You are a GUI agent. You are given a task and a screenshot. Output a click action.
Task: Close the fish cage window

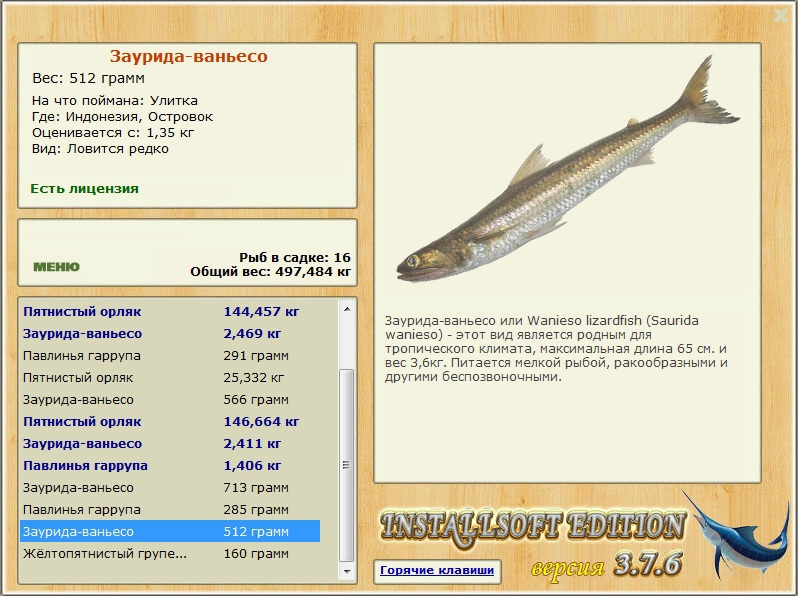(x=780, y=15)
